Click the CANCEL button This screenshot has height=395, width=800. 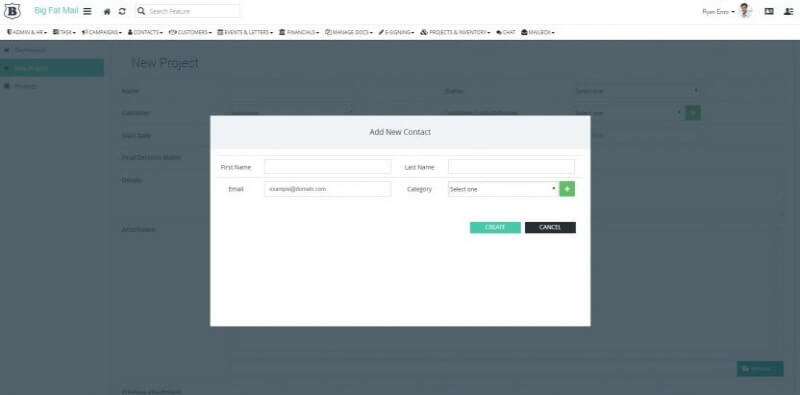[x=550, y=228]
